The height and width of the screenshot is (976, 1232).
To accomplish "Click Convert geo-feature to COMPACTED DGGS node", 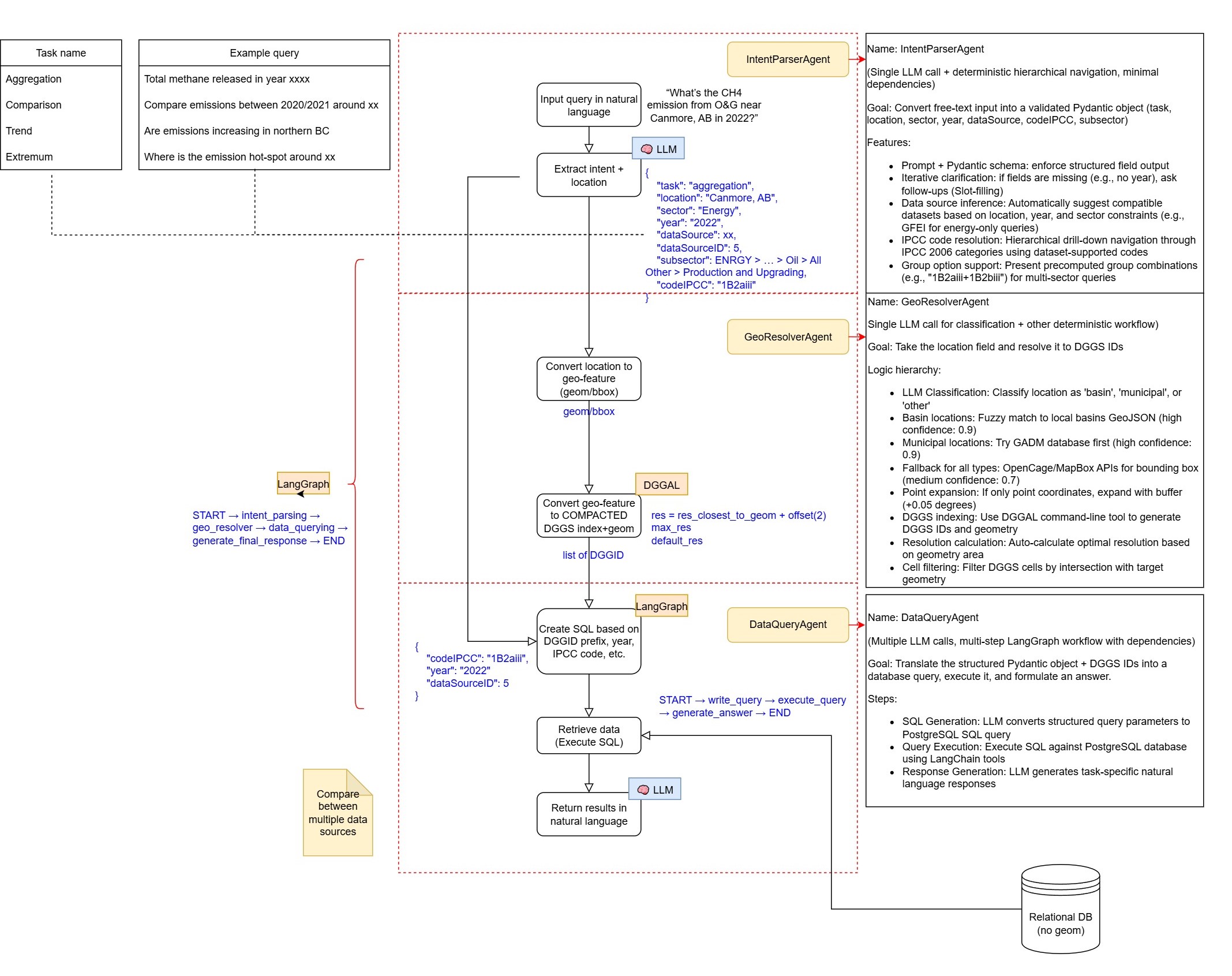I will pyautogui.click(x=589, y=515).
